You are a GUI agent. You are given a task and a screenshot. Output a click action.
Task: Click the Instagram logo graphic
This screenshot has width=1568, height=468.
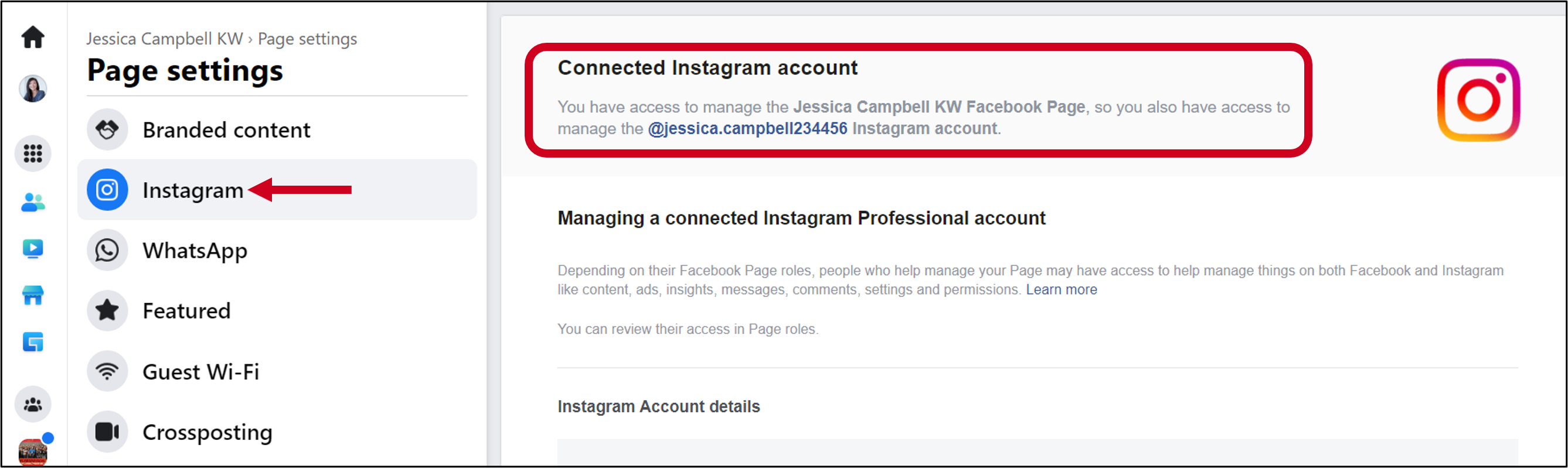(x=1478, y=100)
